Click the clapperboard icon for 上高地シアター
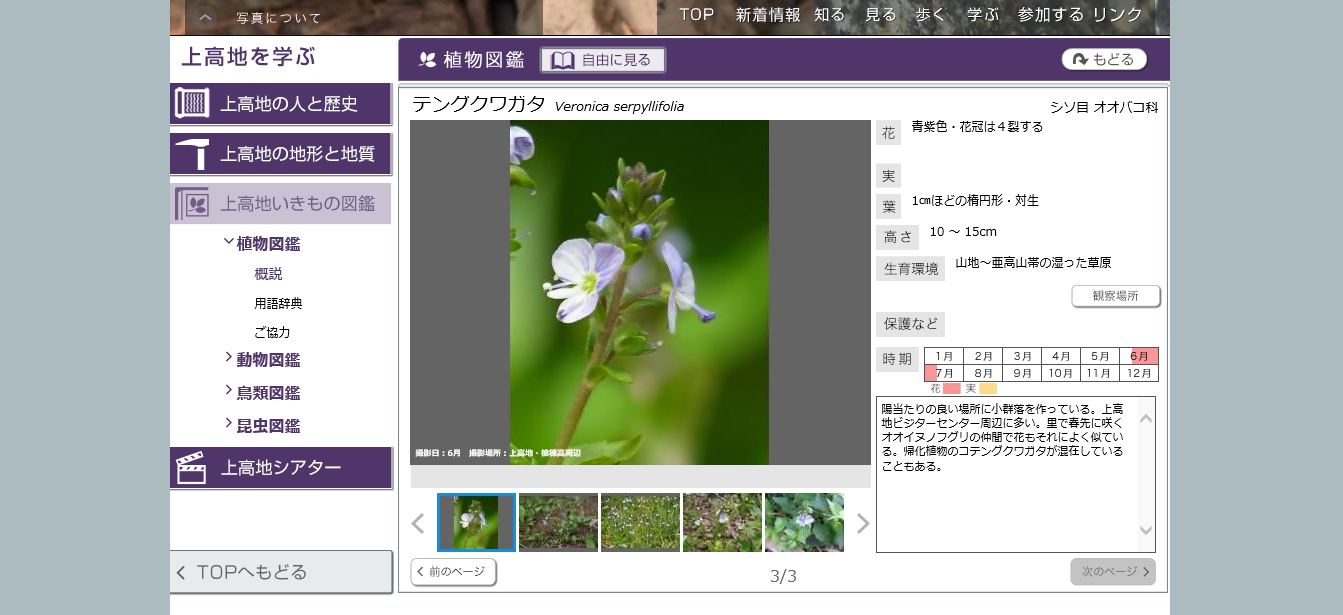 click(191, 468)
